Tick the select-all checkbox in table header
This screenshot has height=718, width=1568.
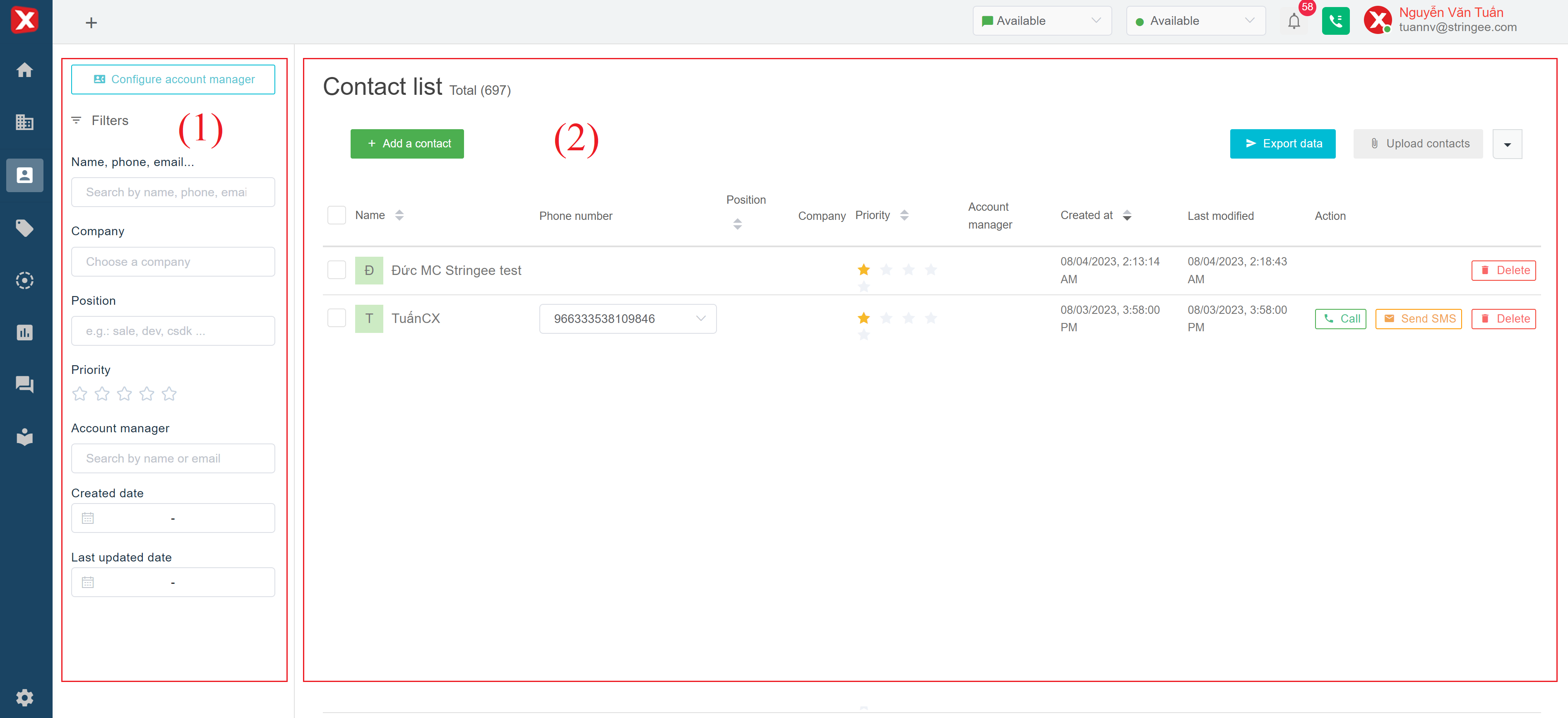pyautogui.click(x=337, y=215)
